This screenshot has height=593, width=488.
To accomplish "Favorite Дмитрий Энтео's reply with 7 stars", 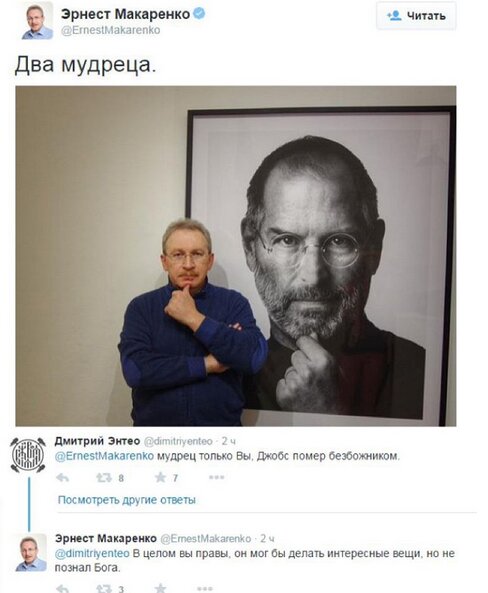I will tap(166, 478).
